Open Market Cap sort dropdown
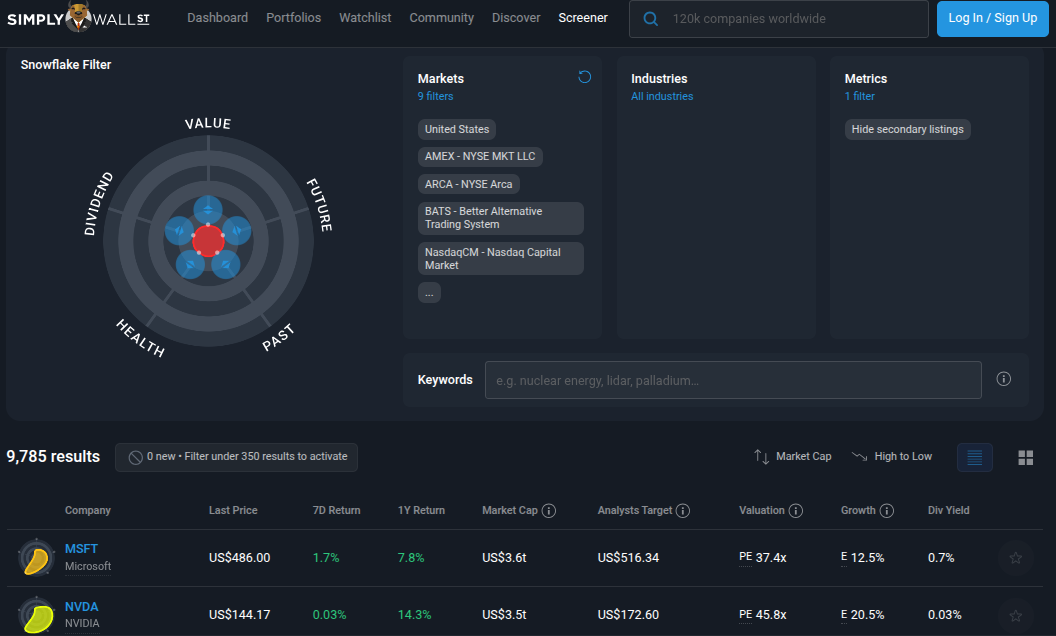Screen dimensions: 1056x636 pyautogui.click(x=793, y=457)
